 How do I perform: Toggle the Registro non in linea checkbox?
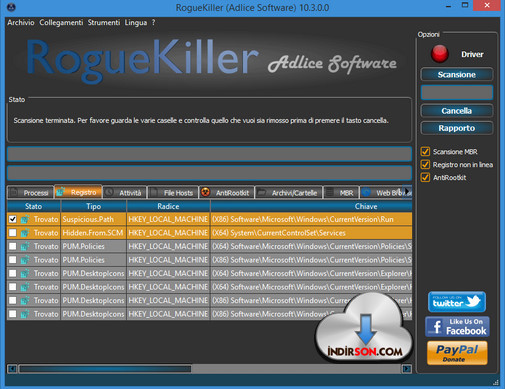tap(425, 165)
